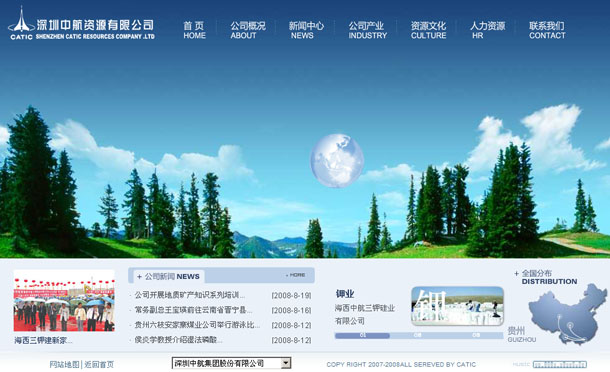This screenshot has height=372, width=610.
Task: Open the HOME 首页 menu item
Action: tap(194, 30)
